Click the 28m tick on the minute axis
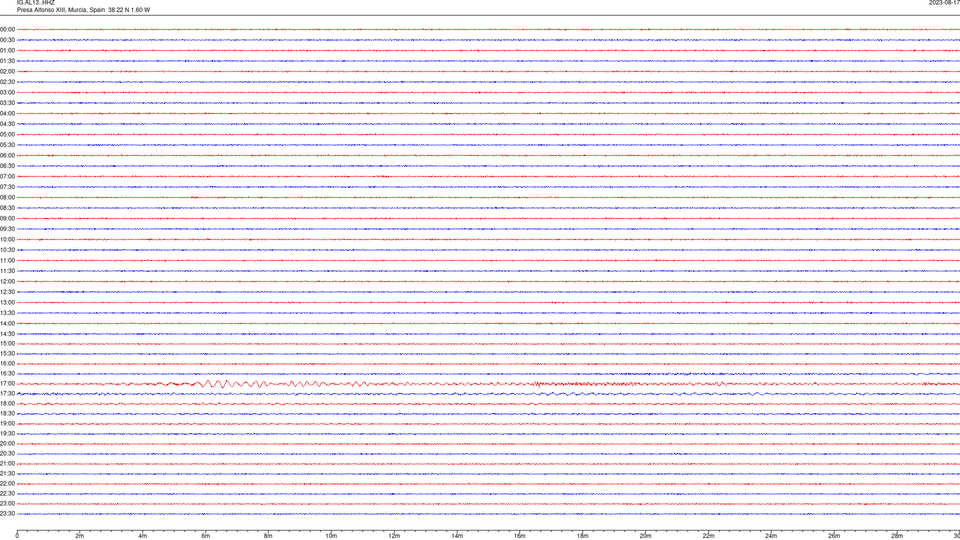 click(x=897, y=536)
